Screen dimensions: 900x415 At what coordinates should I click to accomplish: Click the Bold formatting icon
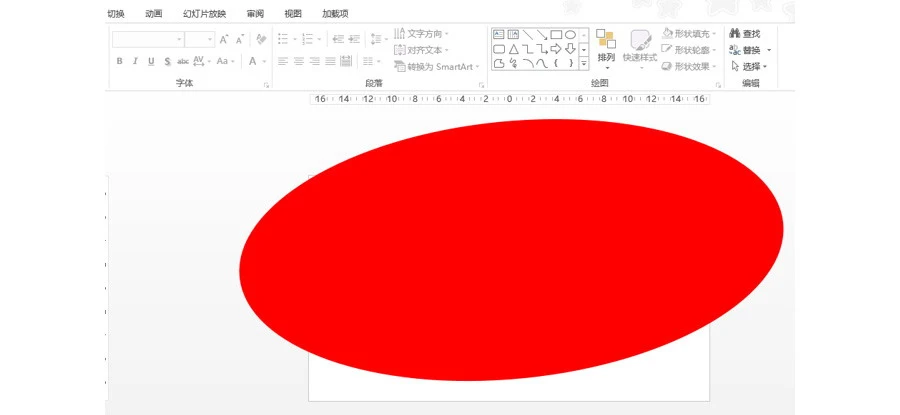(x=119, y=61)
